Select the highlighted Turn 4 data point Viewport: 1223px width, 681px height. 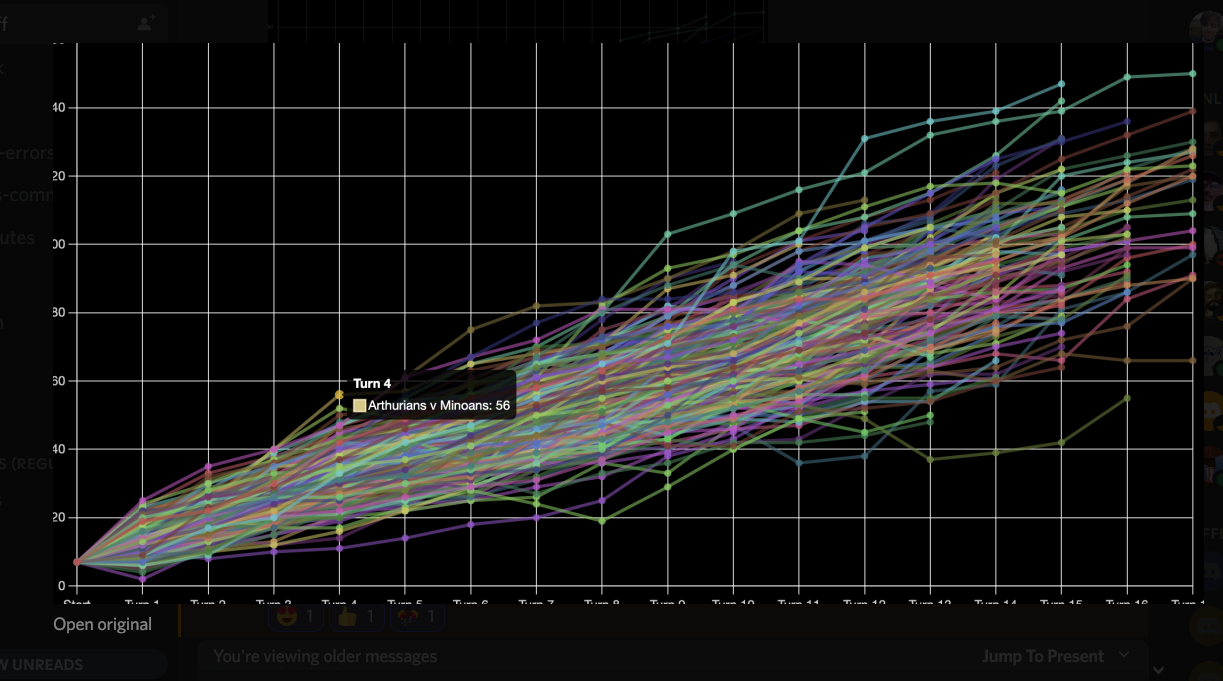[x=340, y=396]
